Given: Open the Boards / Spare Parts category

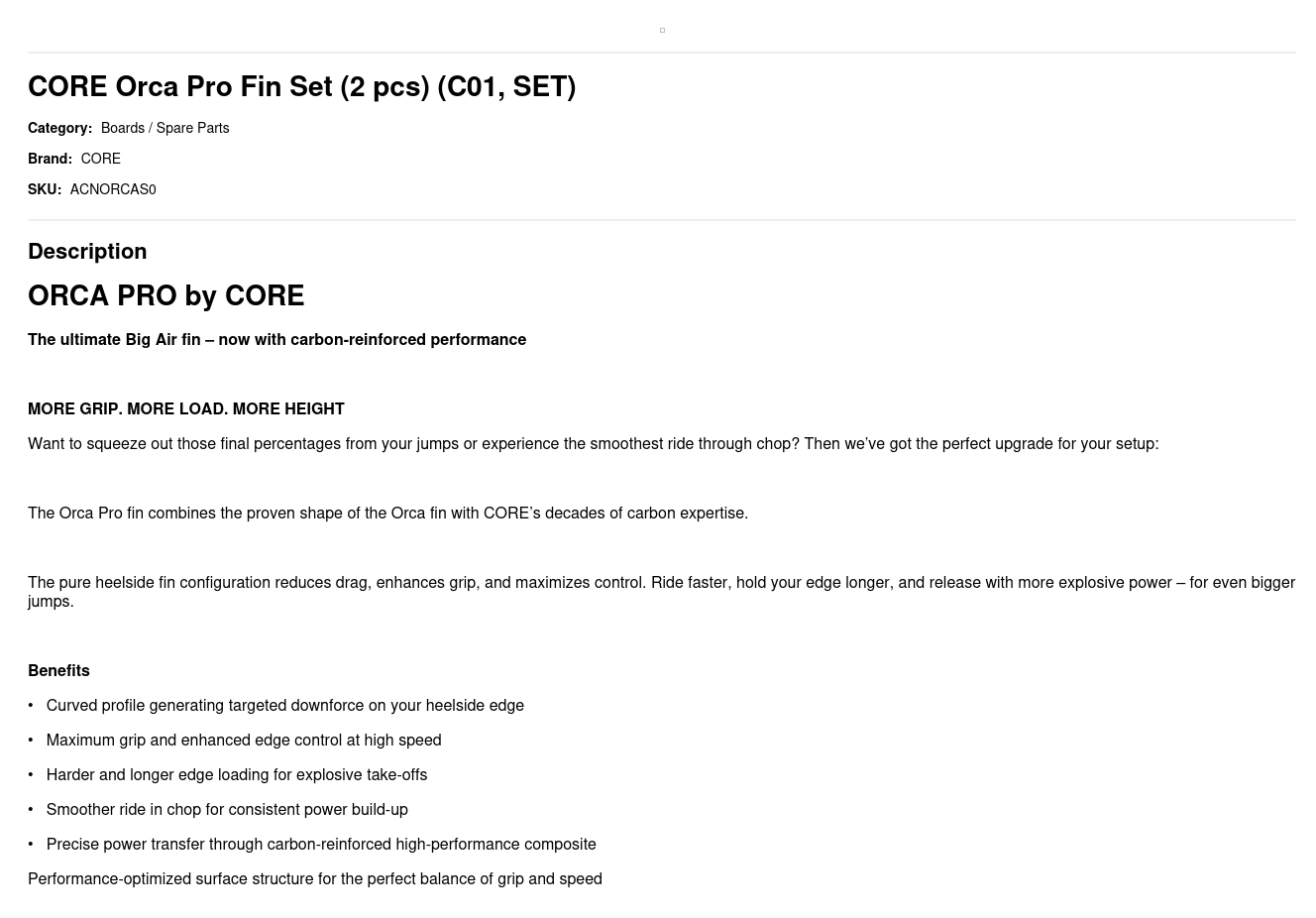Looking at the screenshot, I should [x=164, y=129].
